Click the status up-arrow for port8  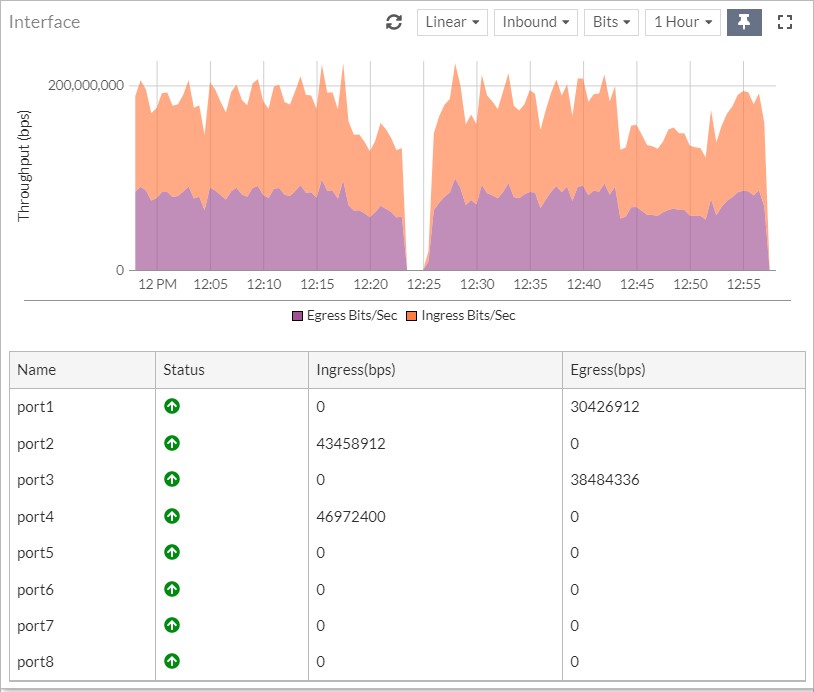pyautogui.click(x=171, y=661)
